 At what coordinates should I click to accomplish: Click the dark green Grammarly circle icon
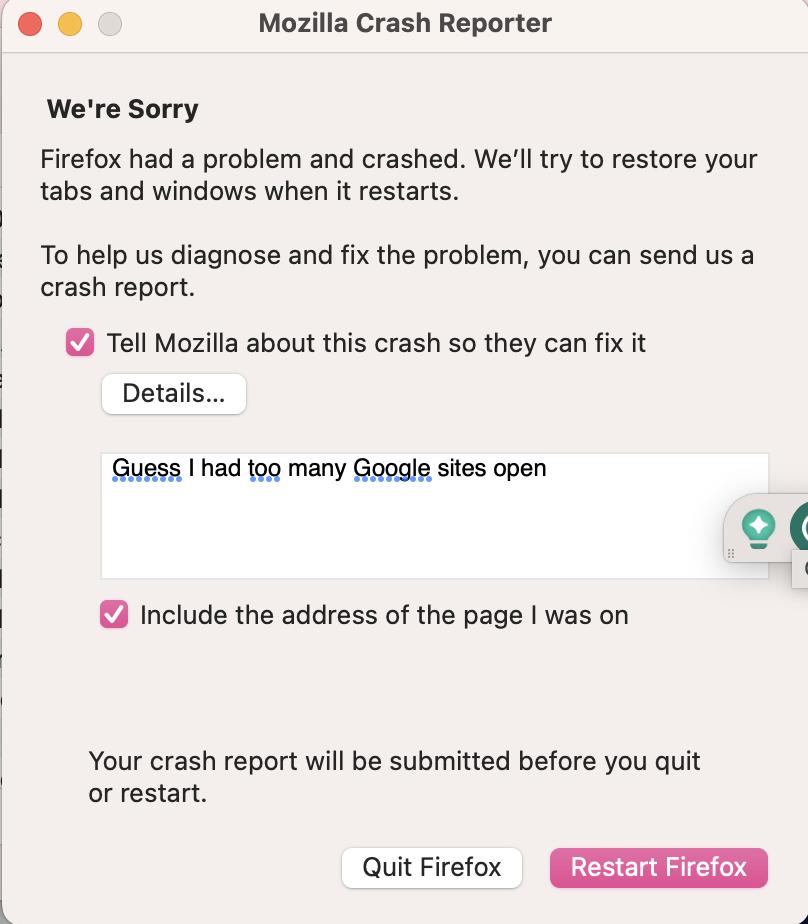(x=800, y=526)
